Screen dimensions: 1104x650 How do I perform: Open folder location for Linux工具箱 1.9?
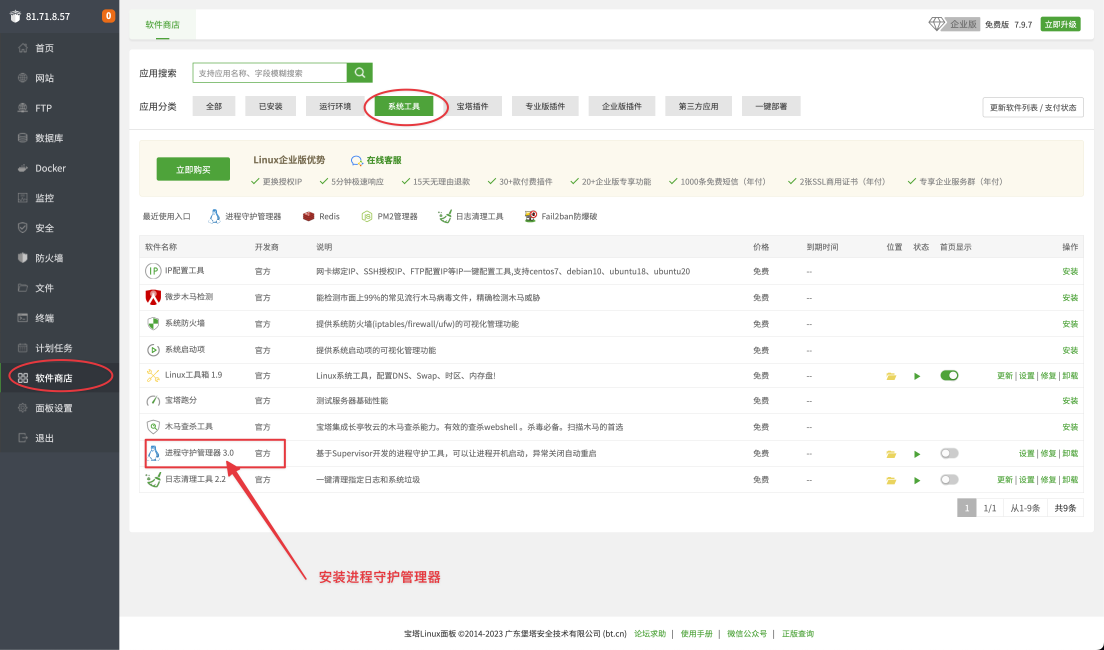(x=891, y=376)
